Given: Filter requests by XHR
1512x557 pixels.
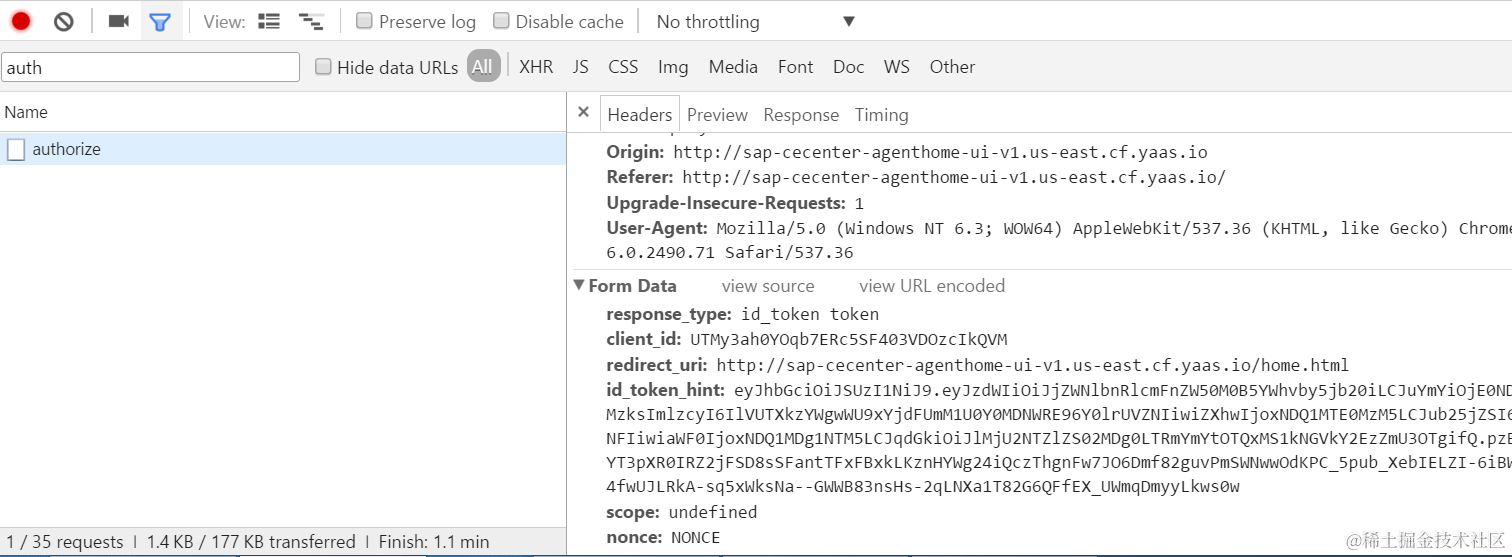Looking at the screenshot, I should point(536,67).
